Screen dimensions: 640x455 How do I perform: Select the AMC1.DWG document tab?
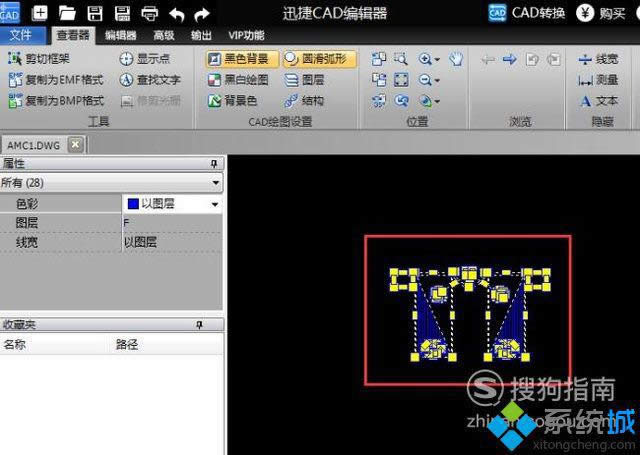click(x=33, y=145)
